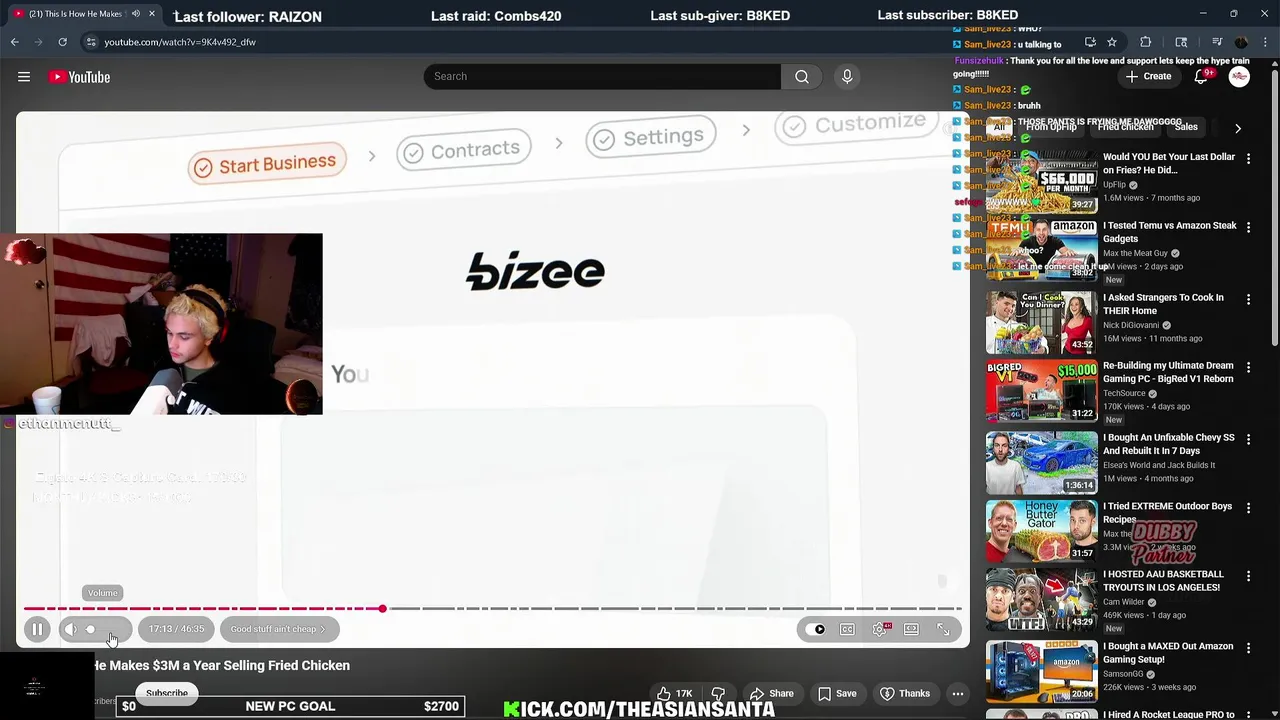Send a Thanks to the creator
The height and width of the screenshot is (720, 1280).
tap(904, 693)
